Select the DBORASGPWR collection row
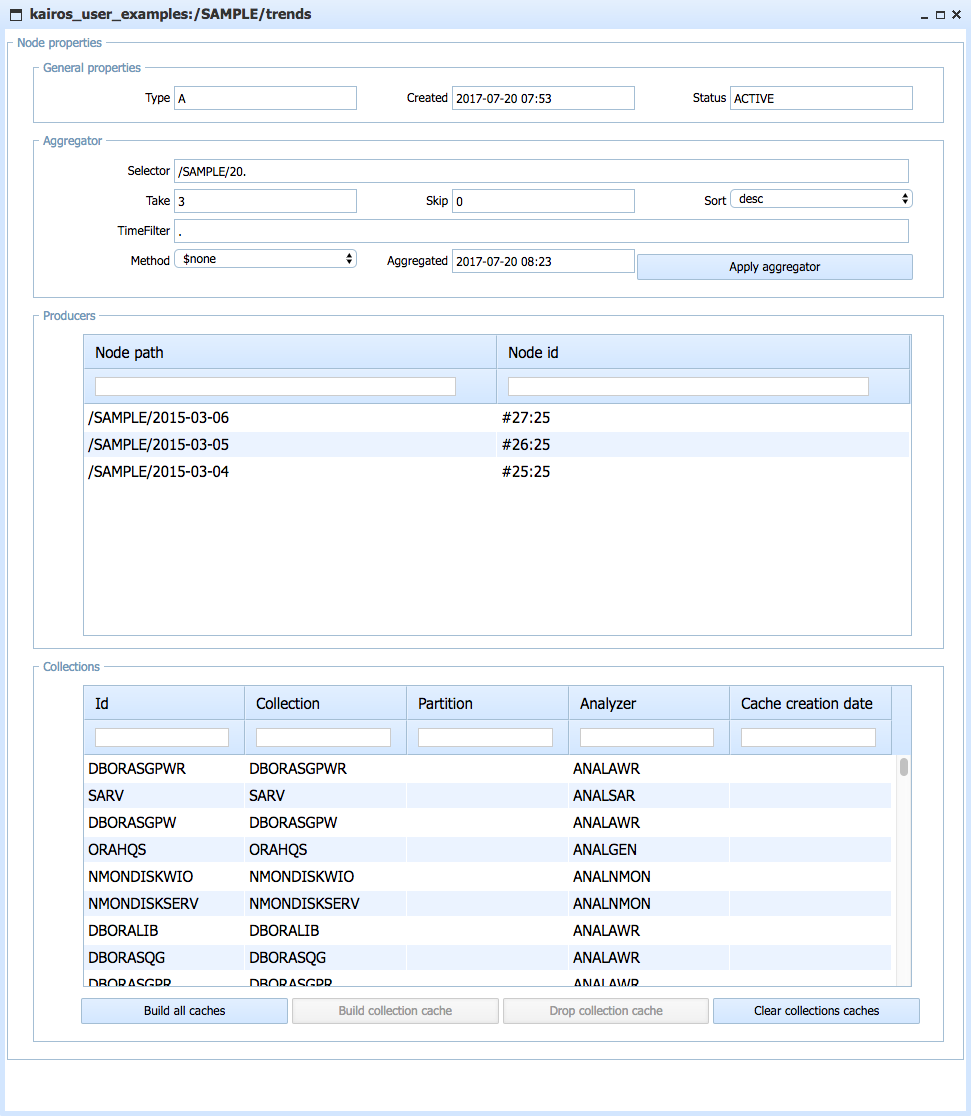The image size is (971, 1116). tap(488, 769)
